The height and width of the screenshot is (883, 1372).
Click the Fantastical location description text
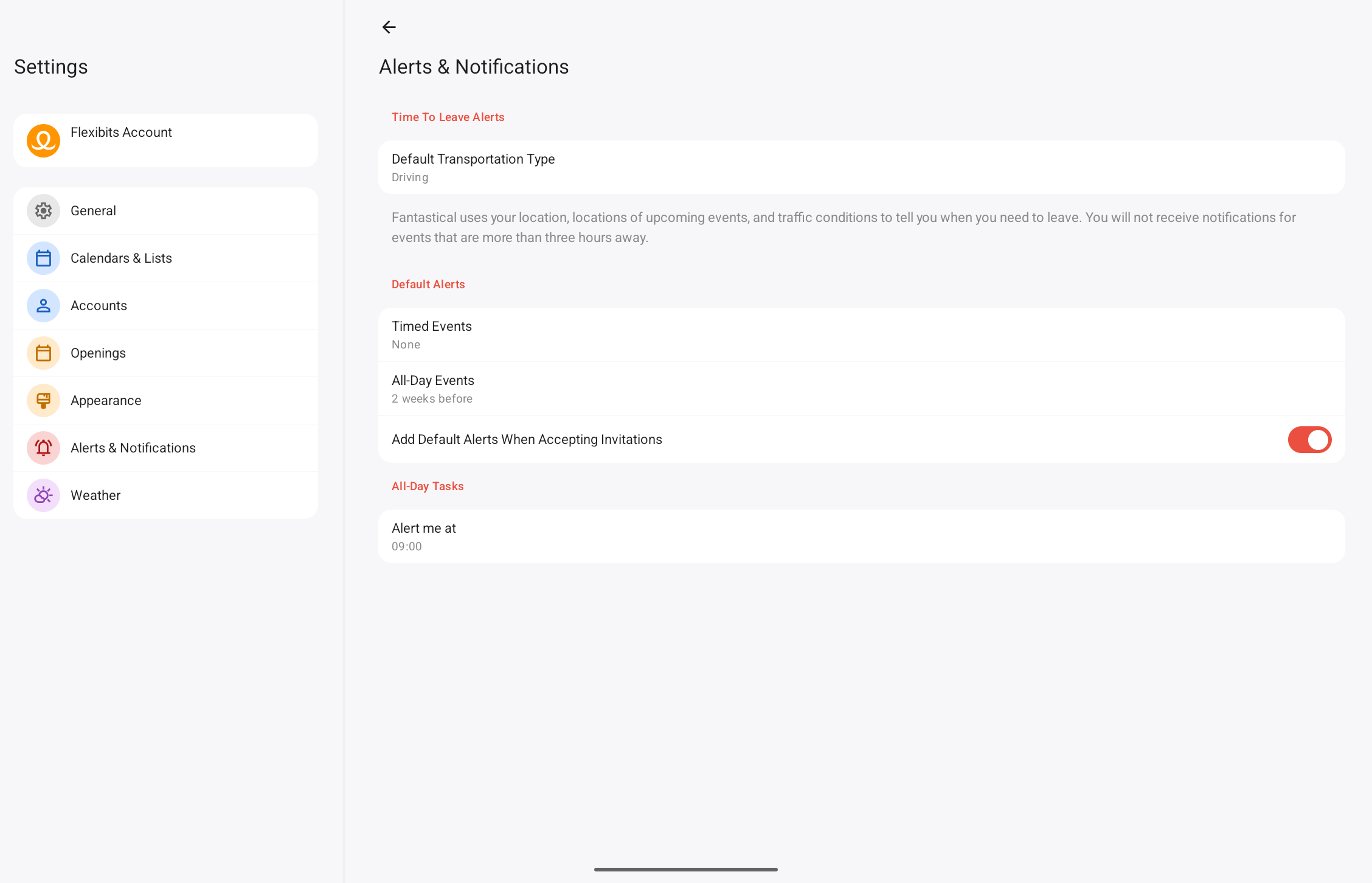coord(844,227)
